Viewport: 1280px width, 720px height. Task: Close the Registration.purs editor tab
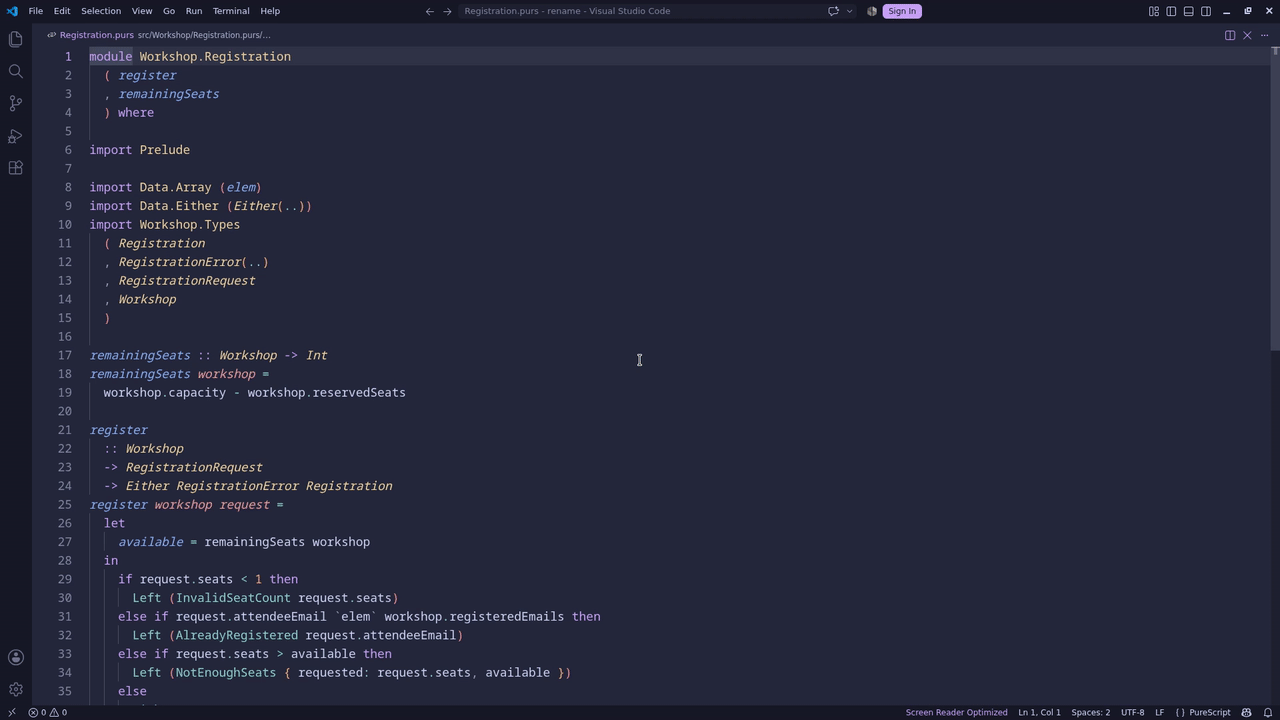1247,35
